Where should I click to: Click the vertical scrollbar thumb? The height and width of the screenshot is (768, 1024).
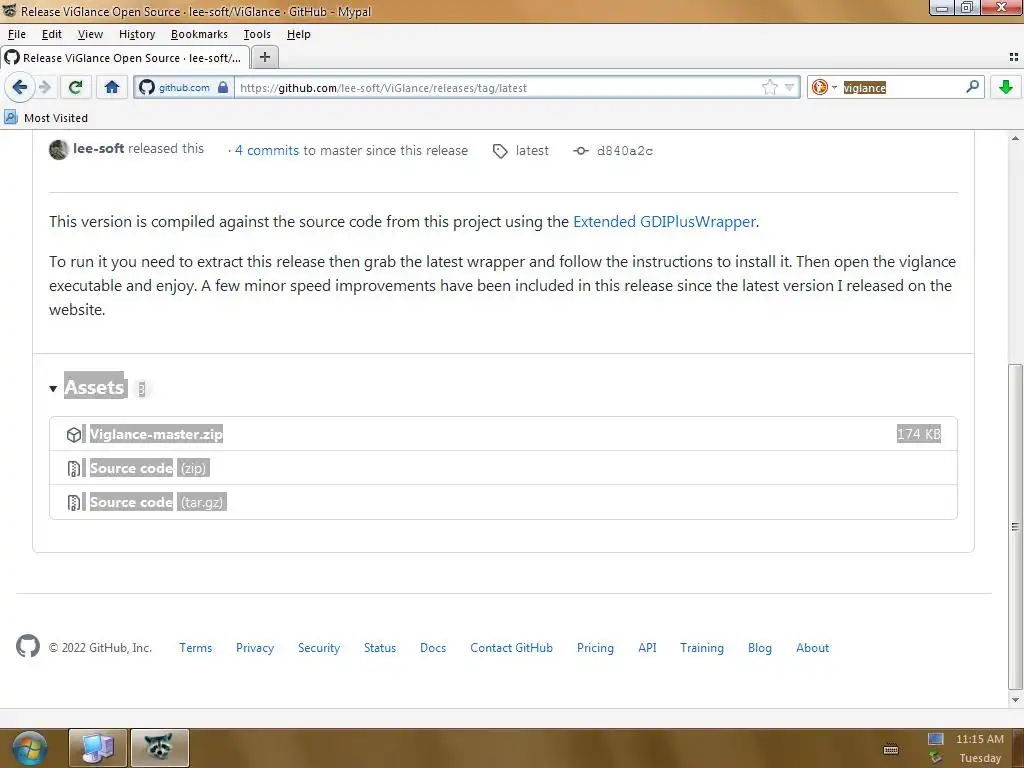pos(1015,526)
